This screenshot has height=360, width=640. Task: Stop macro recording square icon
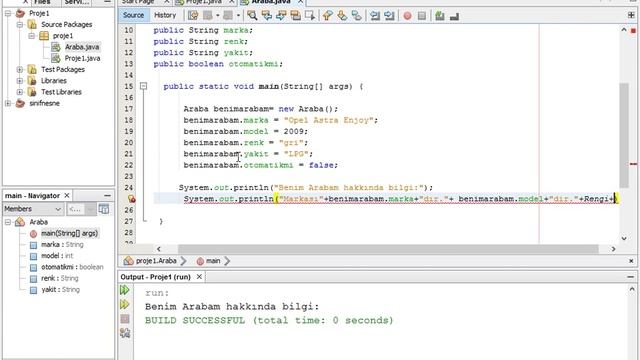[422, 16]
